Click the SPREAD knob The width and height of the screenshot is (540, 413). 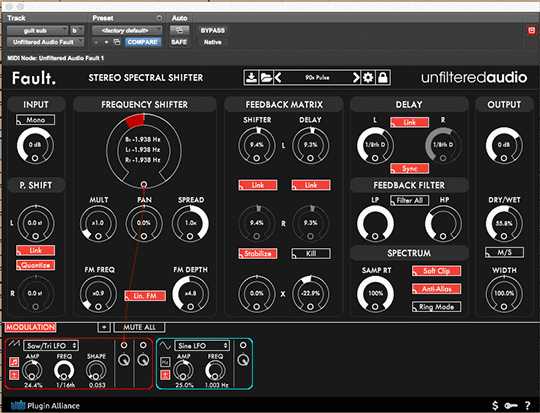[x=190, y=223]
